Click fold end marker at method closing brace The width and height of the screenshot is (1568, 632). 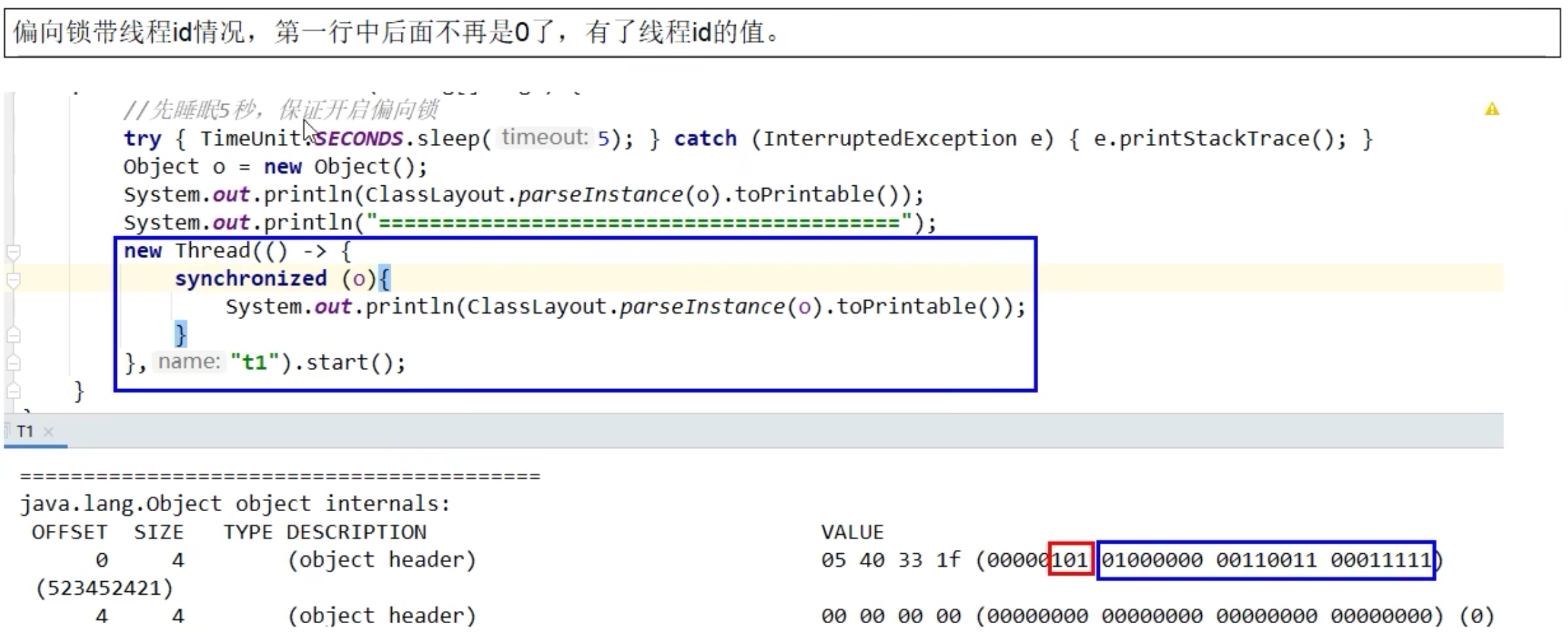pyautogui.click(x=13, y=391)
